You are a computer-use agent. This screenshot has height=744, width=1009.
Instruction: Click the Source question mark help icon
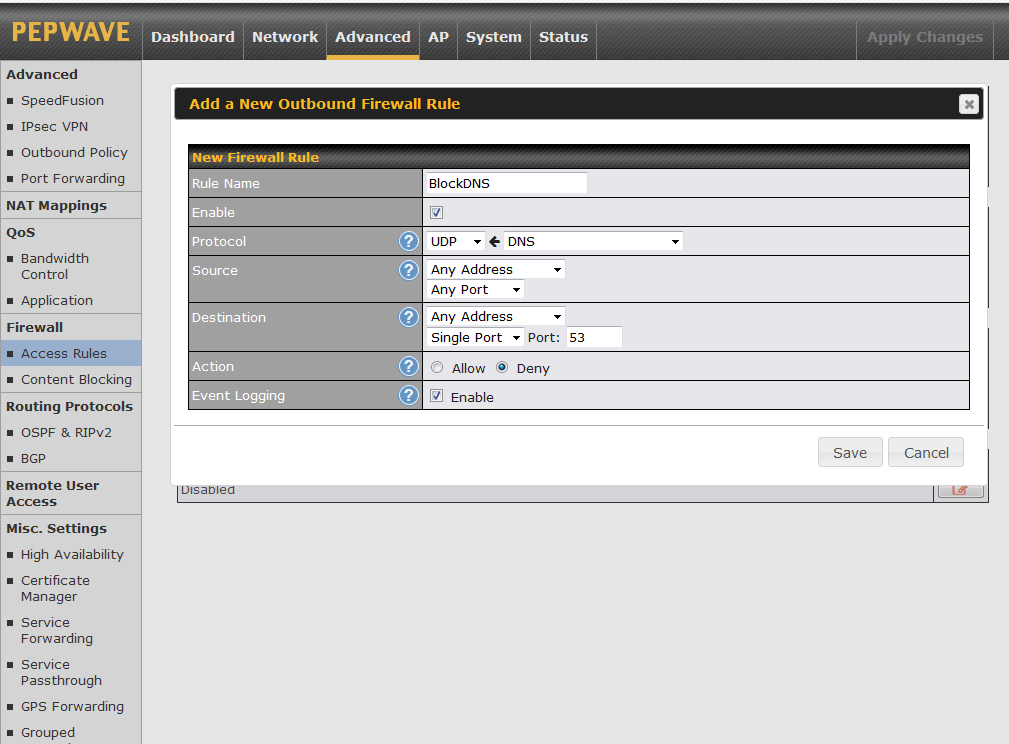pyautogui.click(x=408, y=270)
